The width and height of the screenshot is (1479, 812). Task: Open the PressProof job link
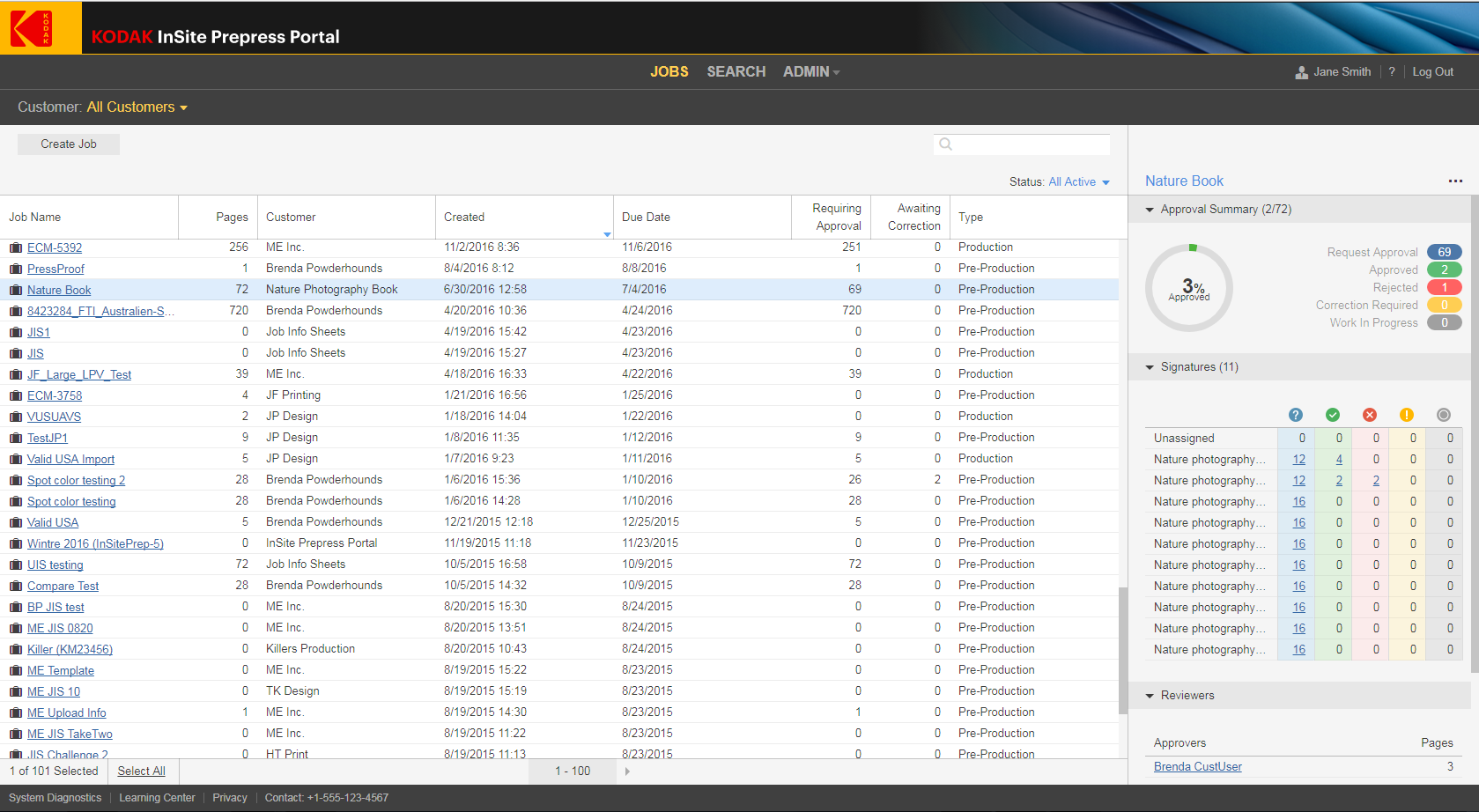click(55, 269)
